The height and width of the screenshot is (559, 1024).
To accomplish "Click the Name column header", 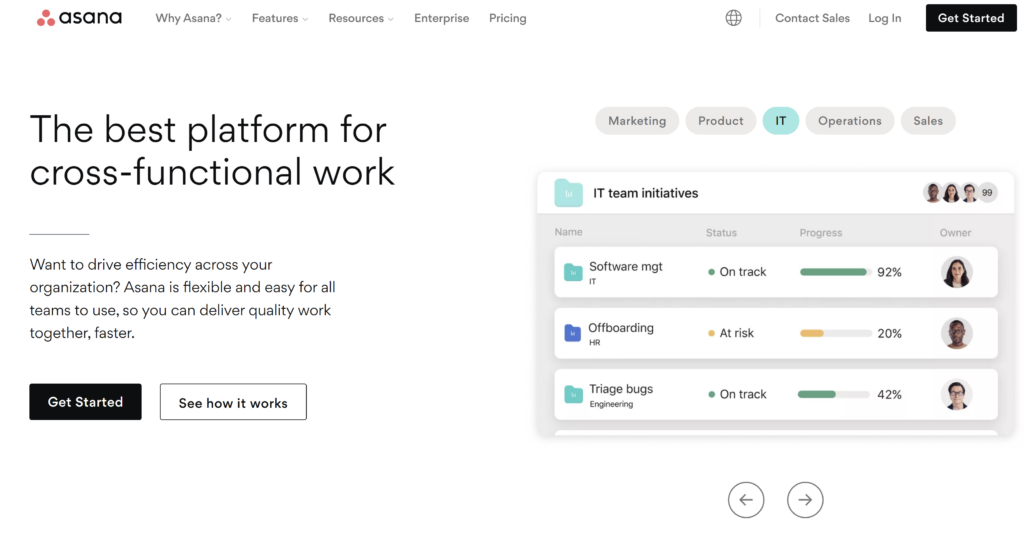I will point(568,232).
